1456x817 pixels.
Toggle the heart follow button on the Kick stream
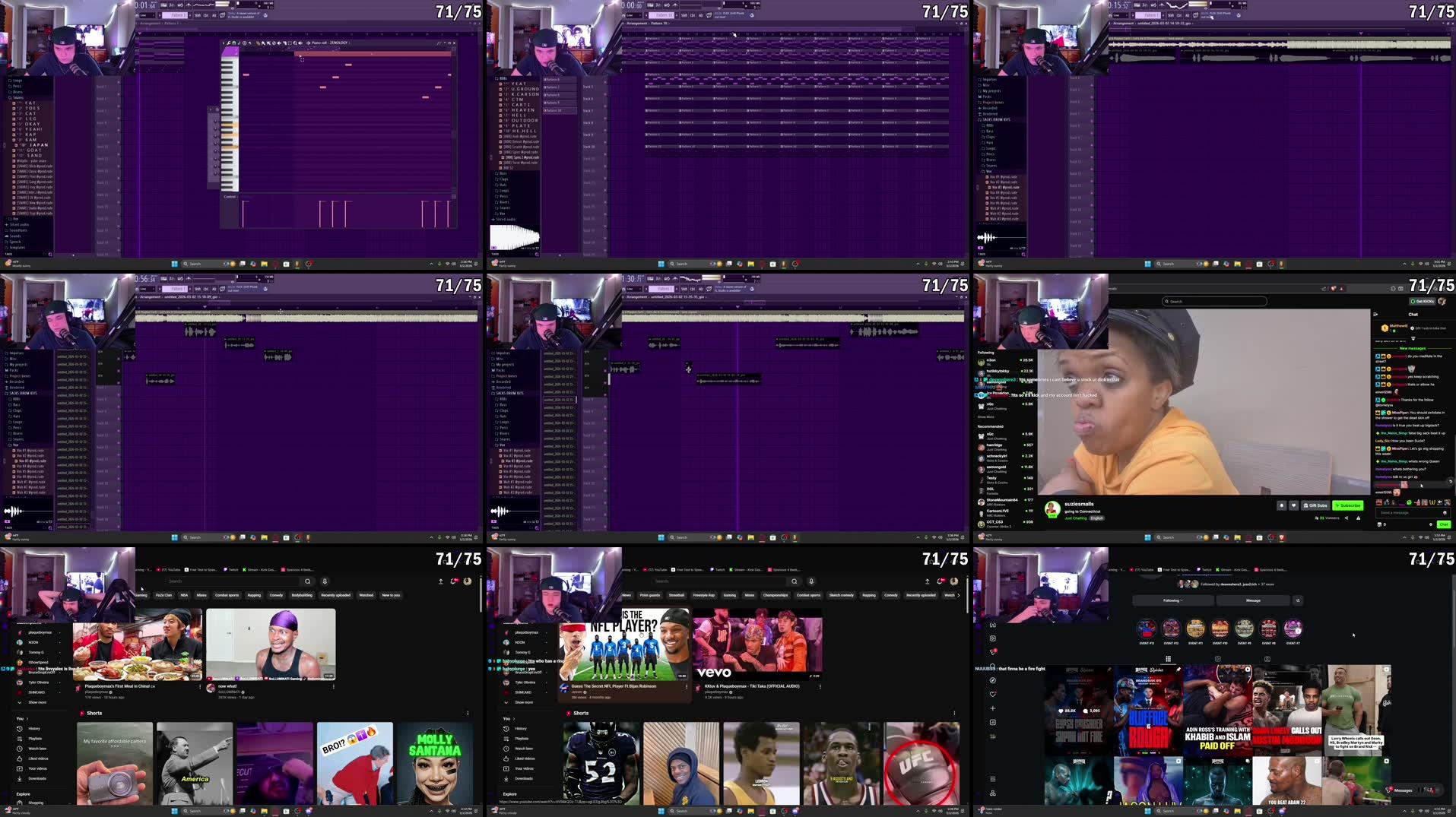[x=1295, y=505]
